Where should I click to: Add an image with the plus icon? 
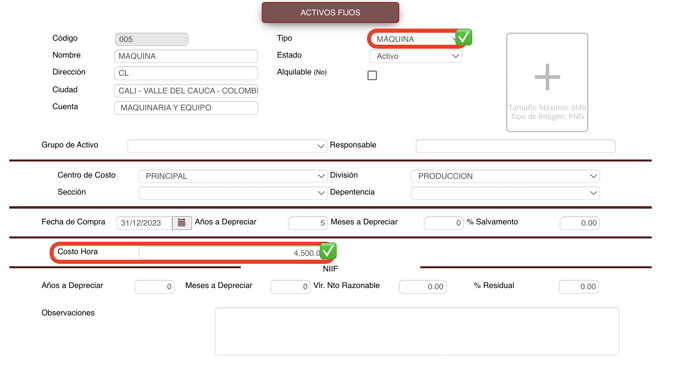[547, 77]
